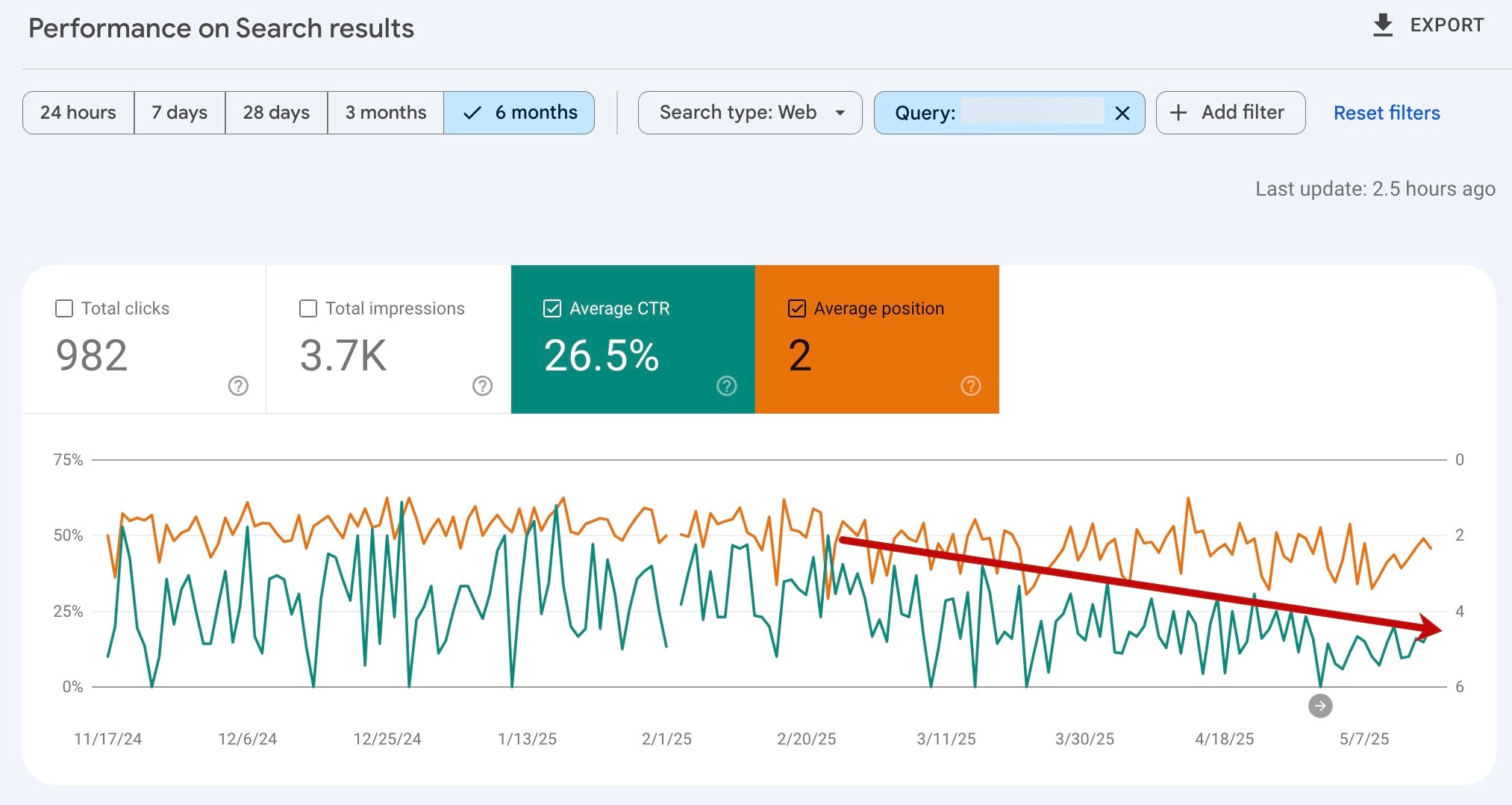The height and width of the screenshot is (805, 1512).
Task: Uncheck the Average CTR checkbox
Action: tap(552, 308)
